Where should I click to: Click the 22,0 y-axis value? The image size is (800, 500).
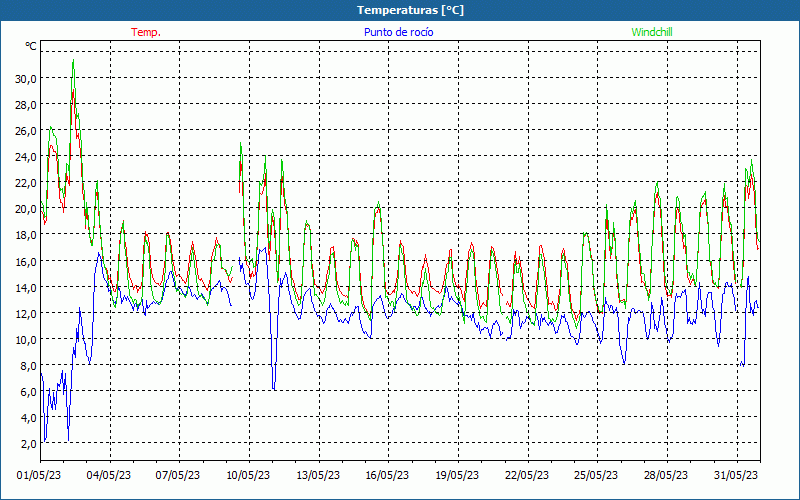coord(26,183)
